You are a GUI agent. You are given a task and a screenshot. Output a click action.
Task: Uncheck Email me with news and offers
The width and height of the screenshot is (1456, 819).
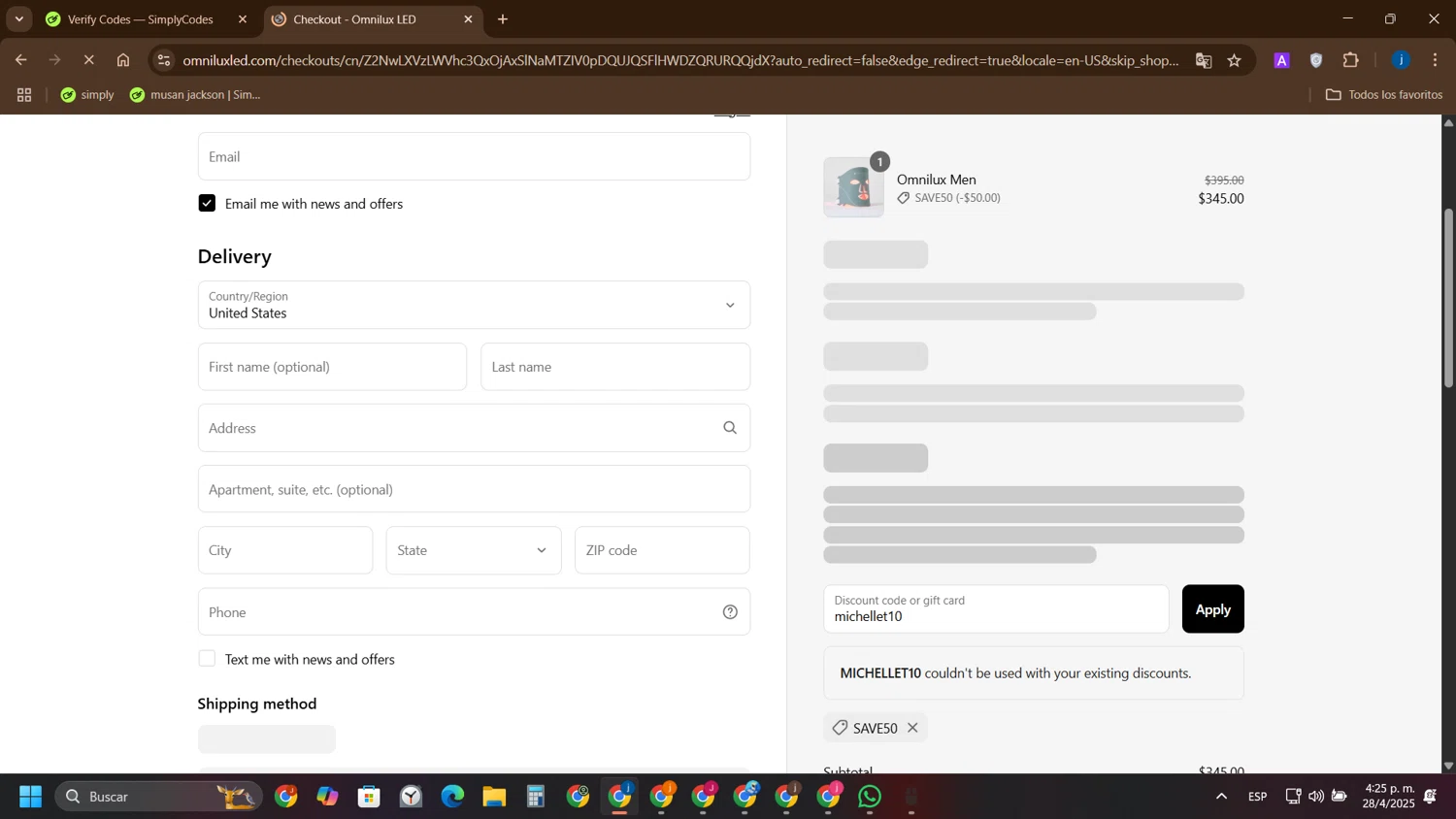pyautogui.click(x=207, y=203)
